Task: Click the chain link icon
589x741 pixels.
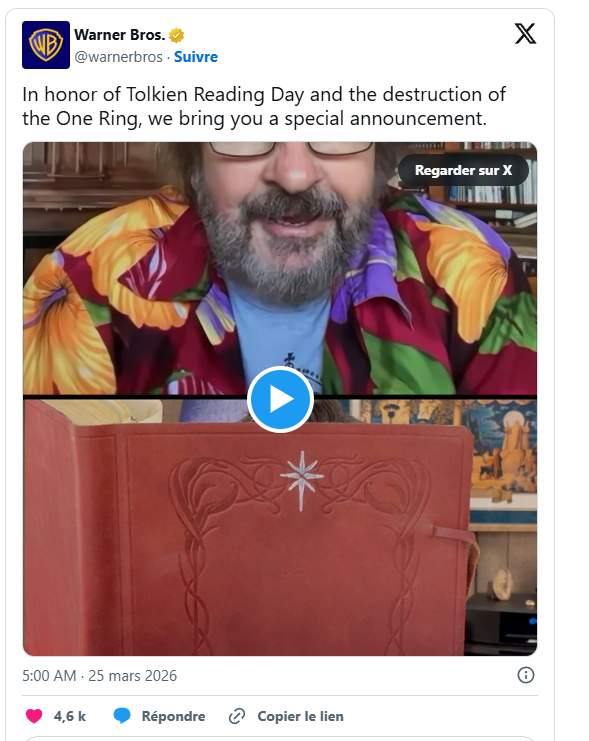Action: pyautogui.click(x=237, y=716)
